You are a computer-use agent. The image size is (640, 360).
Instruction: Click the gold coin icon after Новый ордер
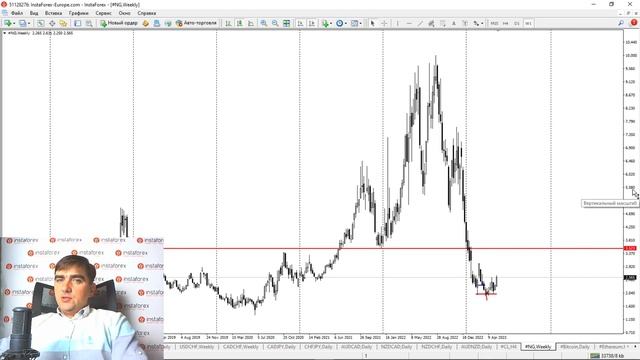[146, 23]
